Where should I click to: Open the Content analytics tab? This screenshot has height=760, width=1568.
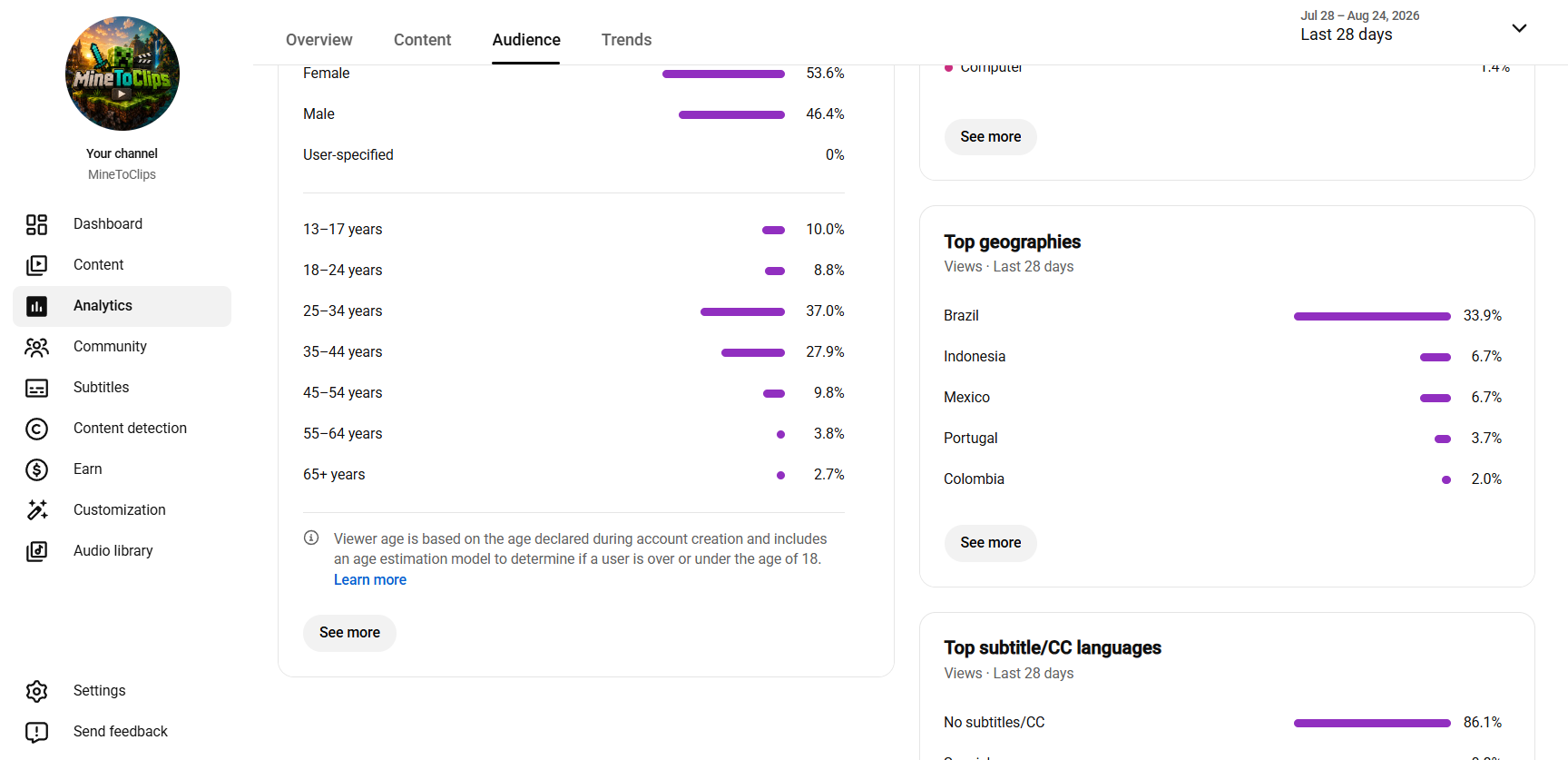pyautogui.click(x=422, y=40)
